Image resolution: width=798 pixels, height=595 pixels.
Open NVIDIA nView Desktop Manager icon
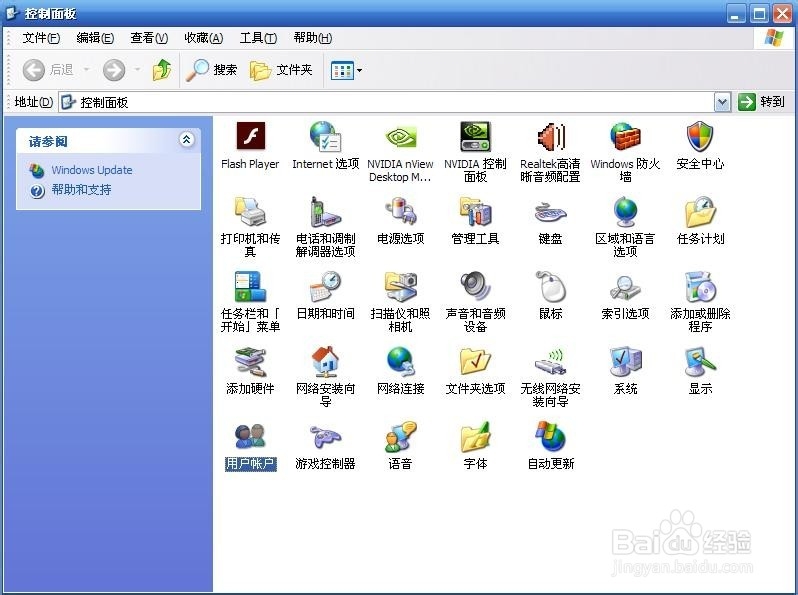pyautogui.click(x=400, y=136)
